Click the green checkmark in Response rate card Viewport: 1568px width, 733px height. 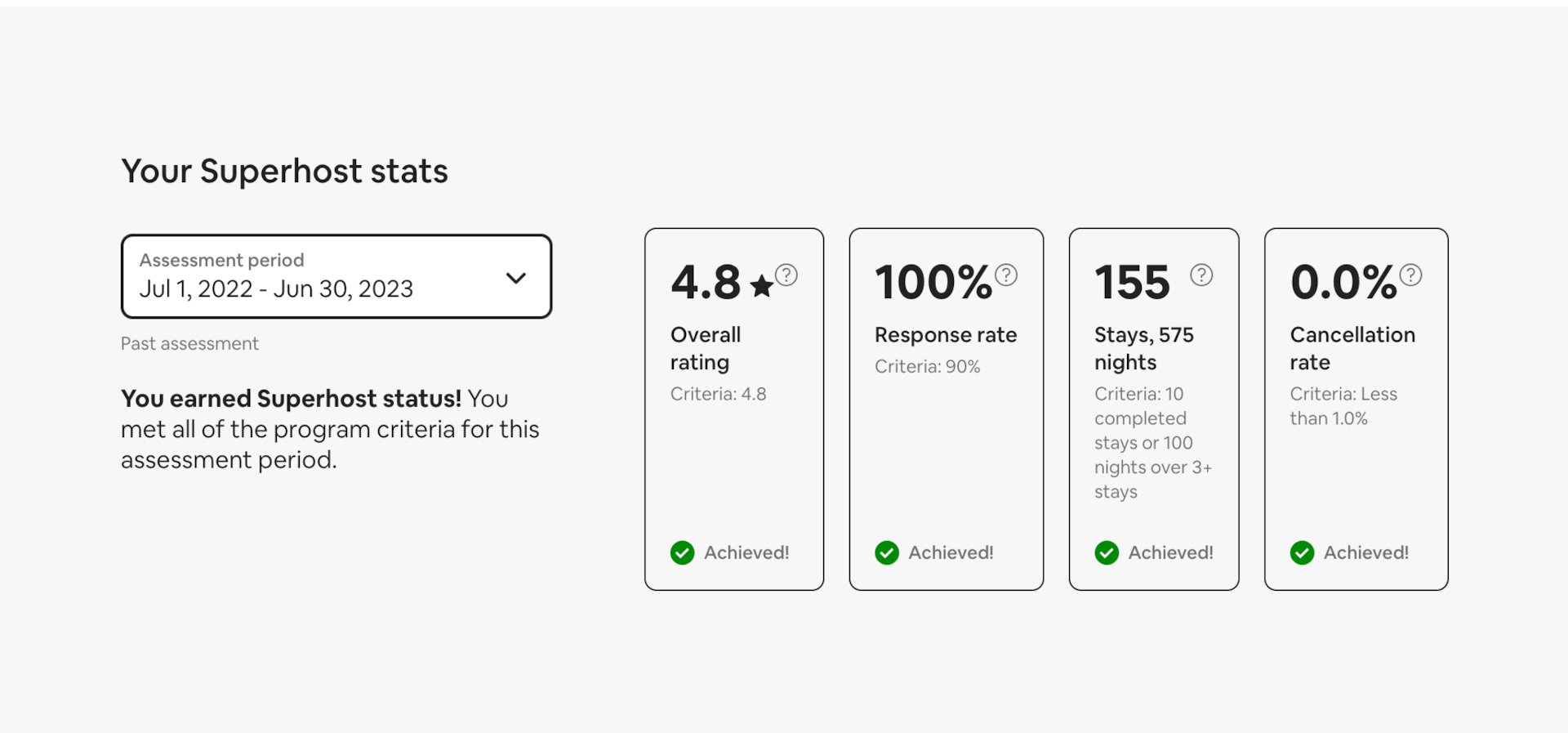tap(887, 553)
